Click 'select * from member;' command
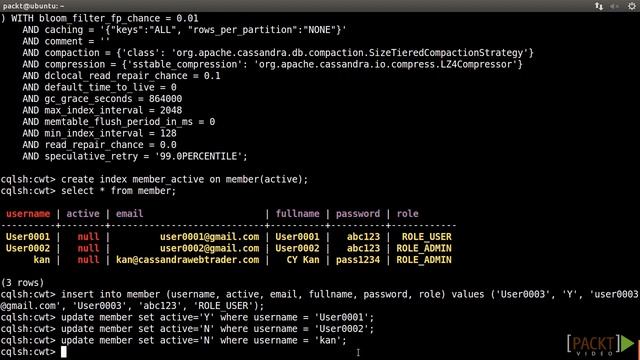 click(118, 191)
